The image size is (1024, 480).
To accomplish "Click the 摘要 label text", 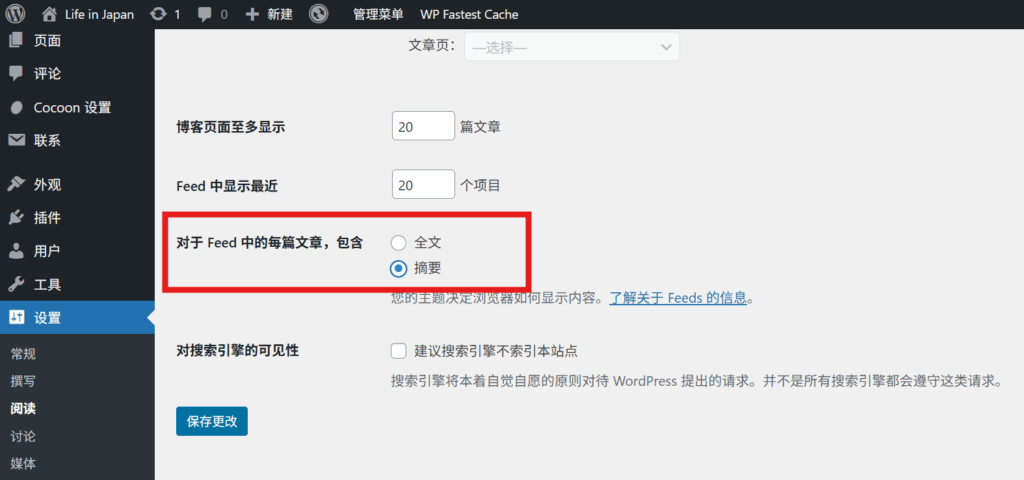I will pyautogui.click(x=428, y=268).
